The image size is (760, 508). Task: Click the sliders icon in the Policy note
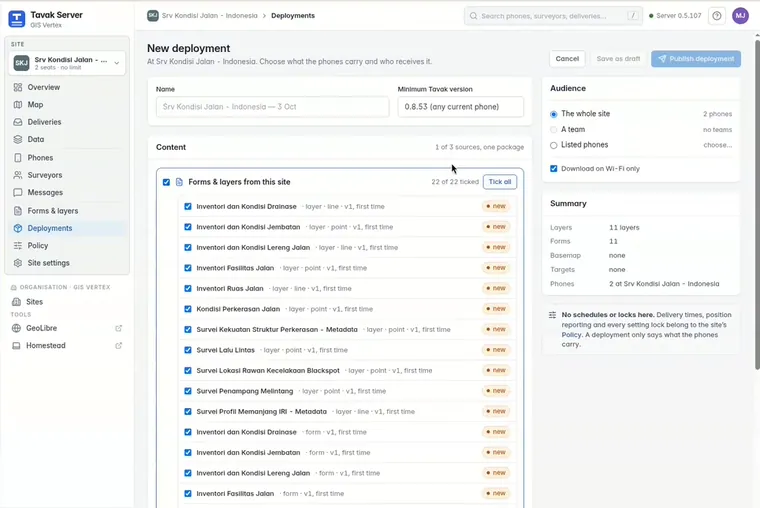[x=553, y=315]
